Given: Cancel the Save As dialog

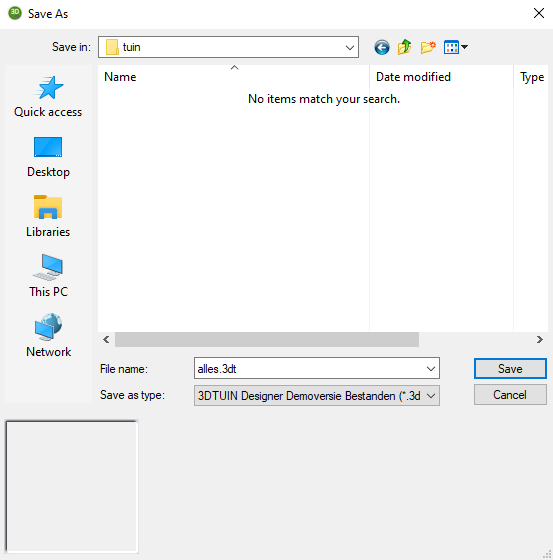Looking at the screenshot, I should (x=510, y=395).
